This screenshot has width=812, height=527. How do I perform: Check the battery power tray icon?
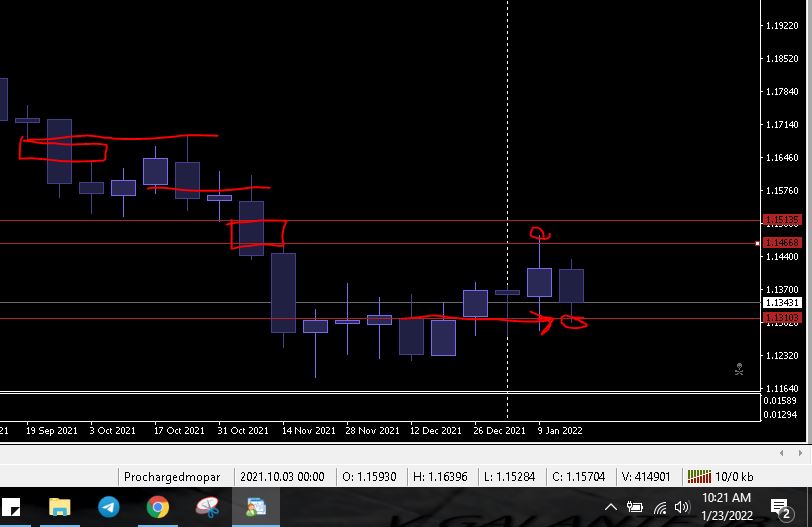coord(634,507)
